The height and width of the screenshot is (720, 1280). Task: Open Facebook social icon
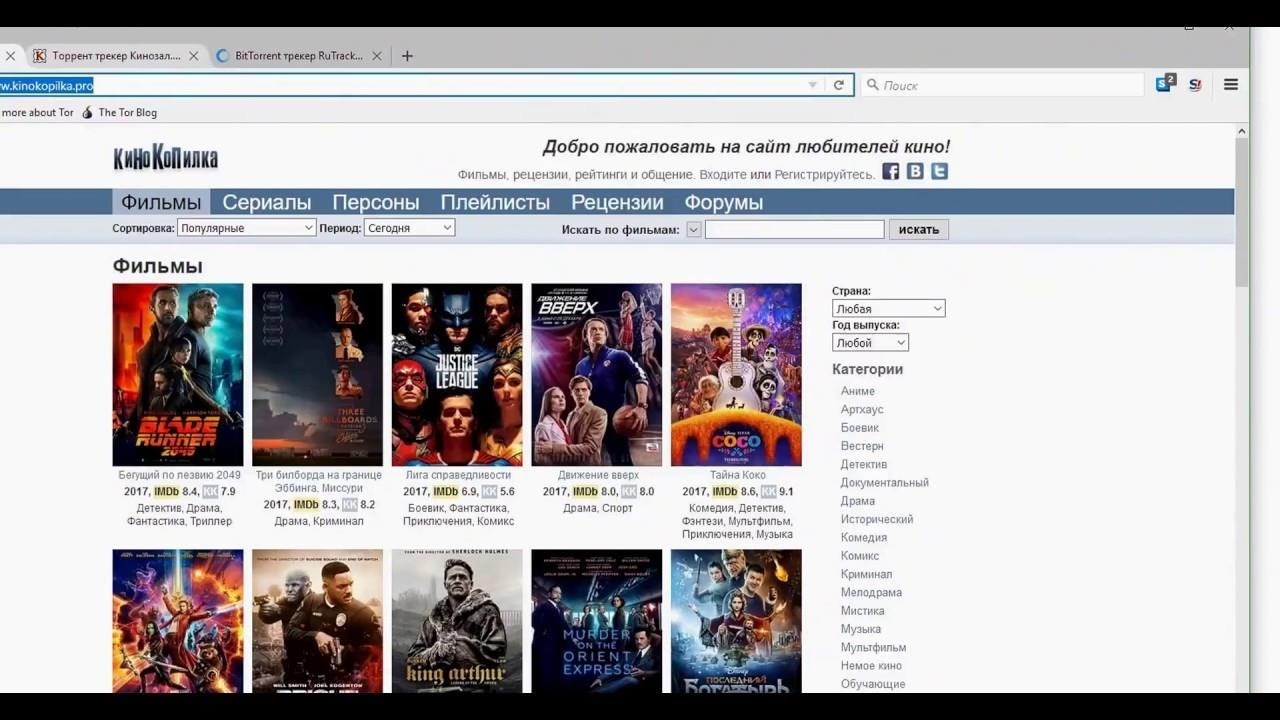(x=890, y=172)
